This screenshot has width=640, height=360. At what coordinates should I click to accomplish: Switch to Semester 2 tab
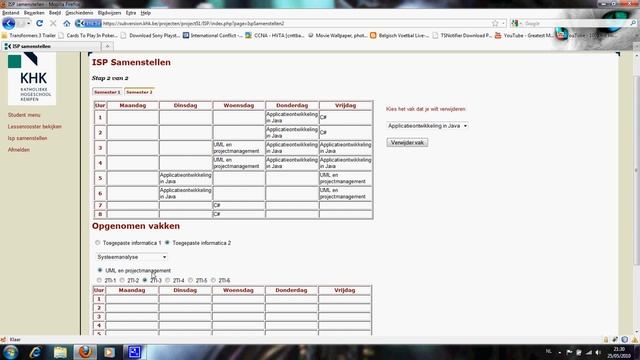tap(139, 92)
